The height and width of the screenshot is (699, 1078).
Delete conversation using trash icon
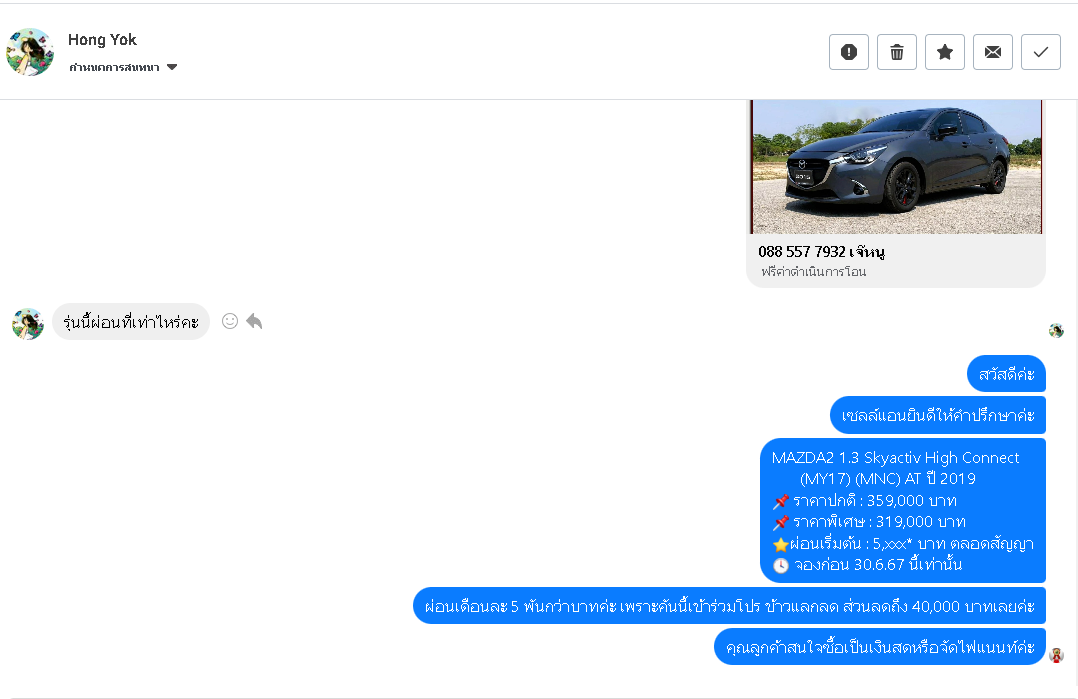[896, 52]
